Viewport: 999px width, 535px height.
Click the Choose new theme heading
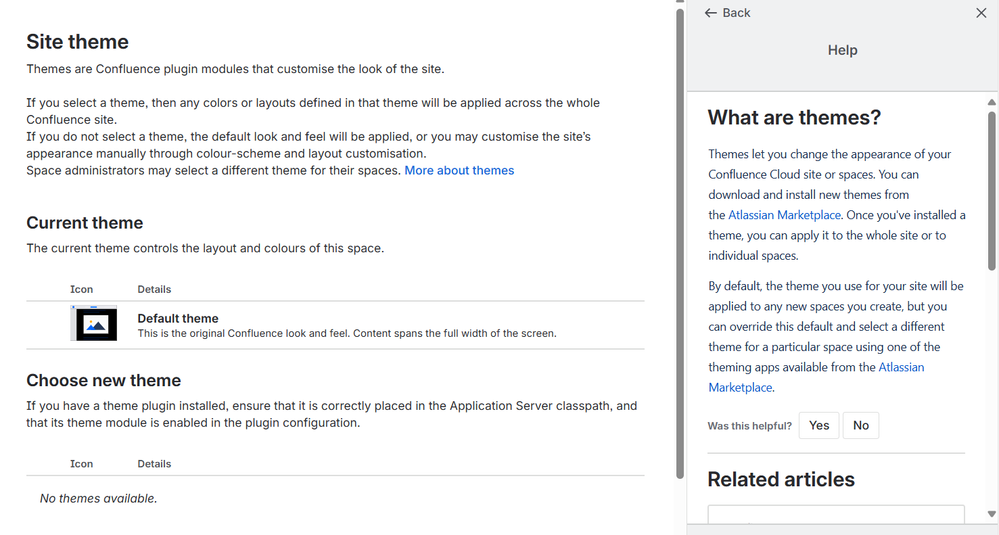[103, 380]
